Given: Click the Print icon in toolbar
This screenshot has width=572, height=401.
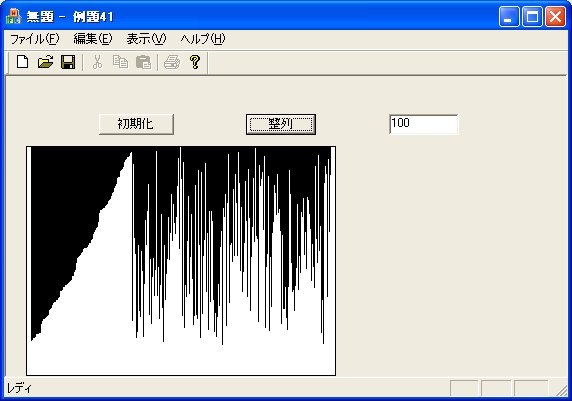Looking at the screenshot, I should 172,62.
